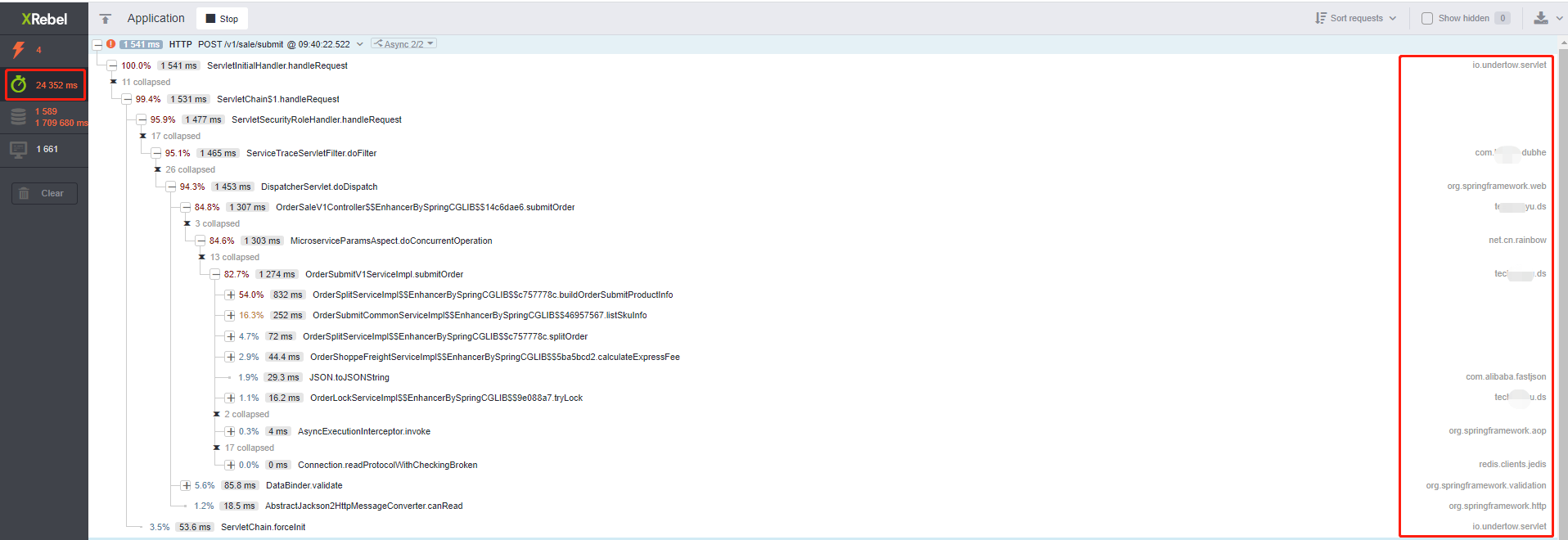The width and height of the screenshot is (1568, 540).
Task: Click the org.springframework.validation package label
Action: [x=1486, y=485]
